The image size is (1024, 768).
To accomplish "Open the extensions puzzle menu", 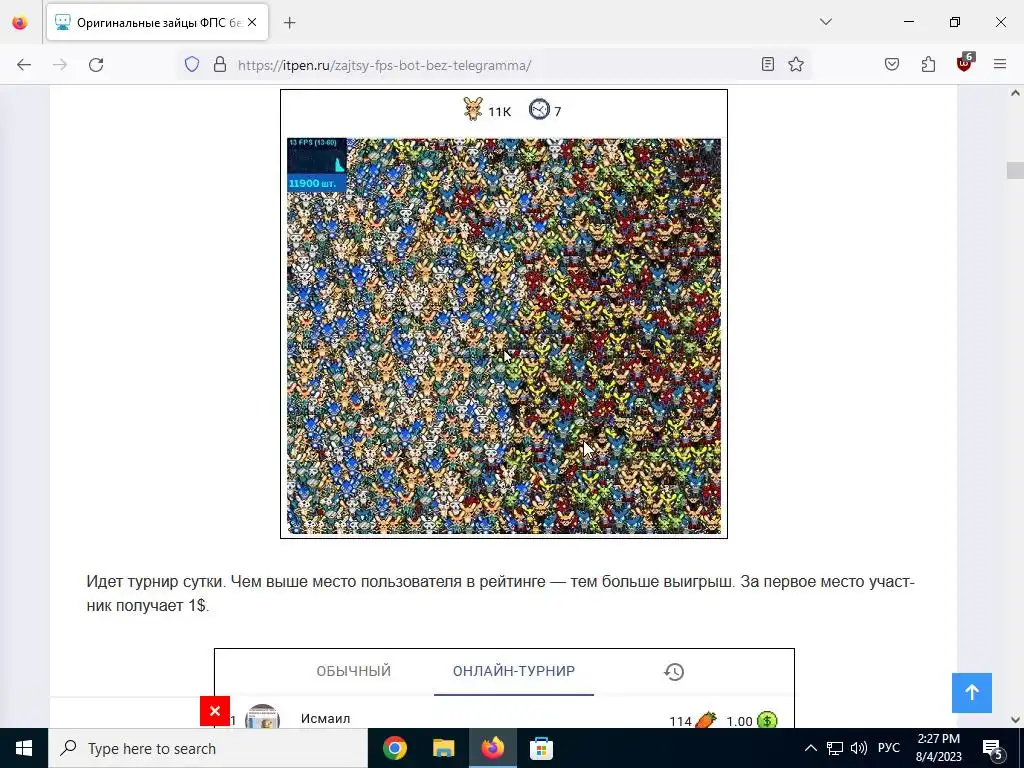I will pos(928,64).
